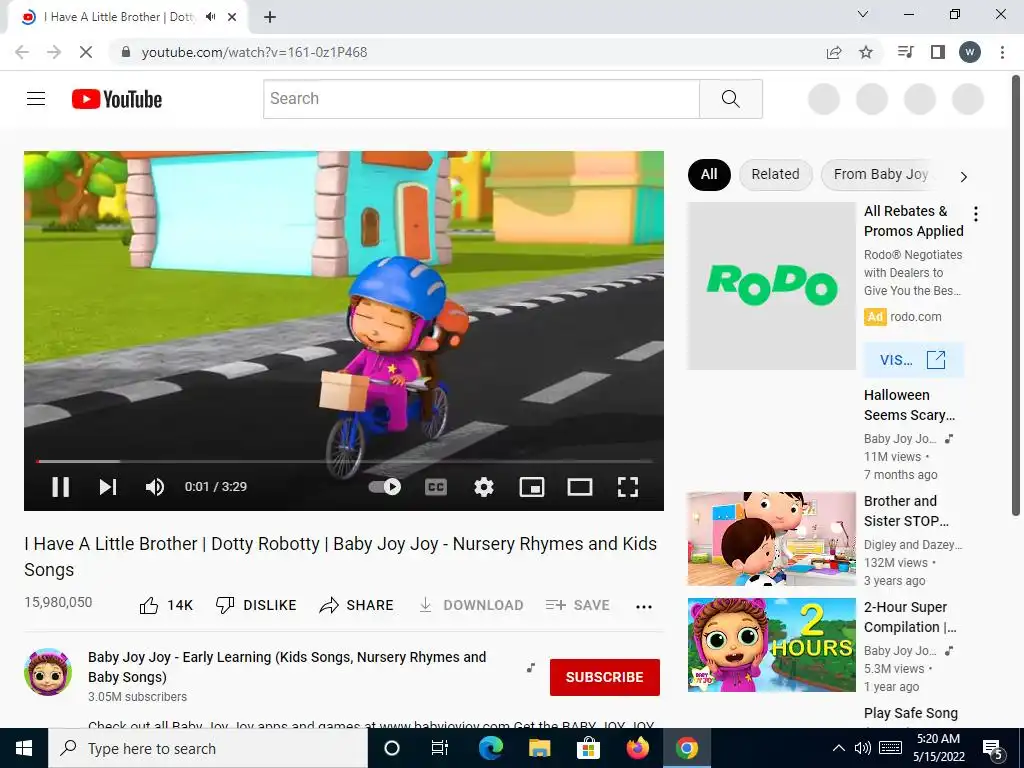This screenshot has width=1024, height=768.
Task: Open the YouTube hamburger guide menu
Action: [36, 99]
